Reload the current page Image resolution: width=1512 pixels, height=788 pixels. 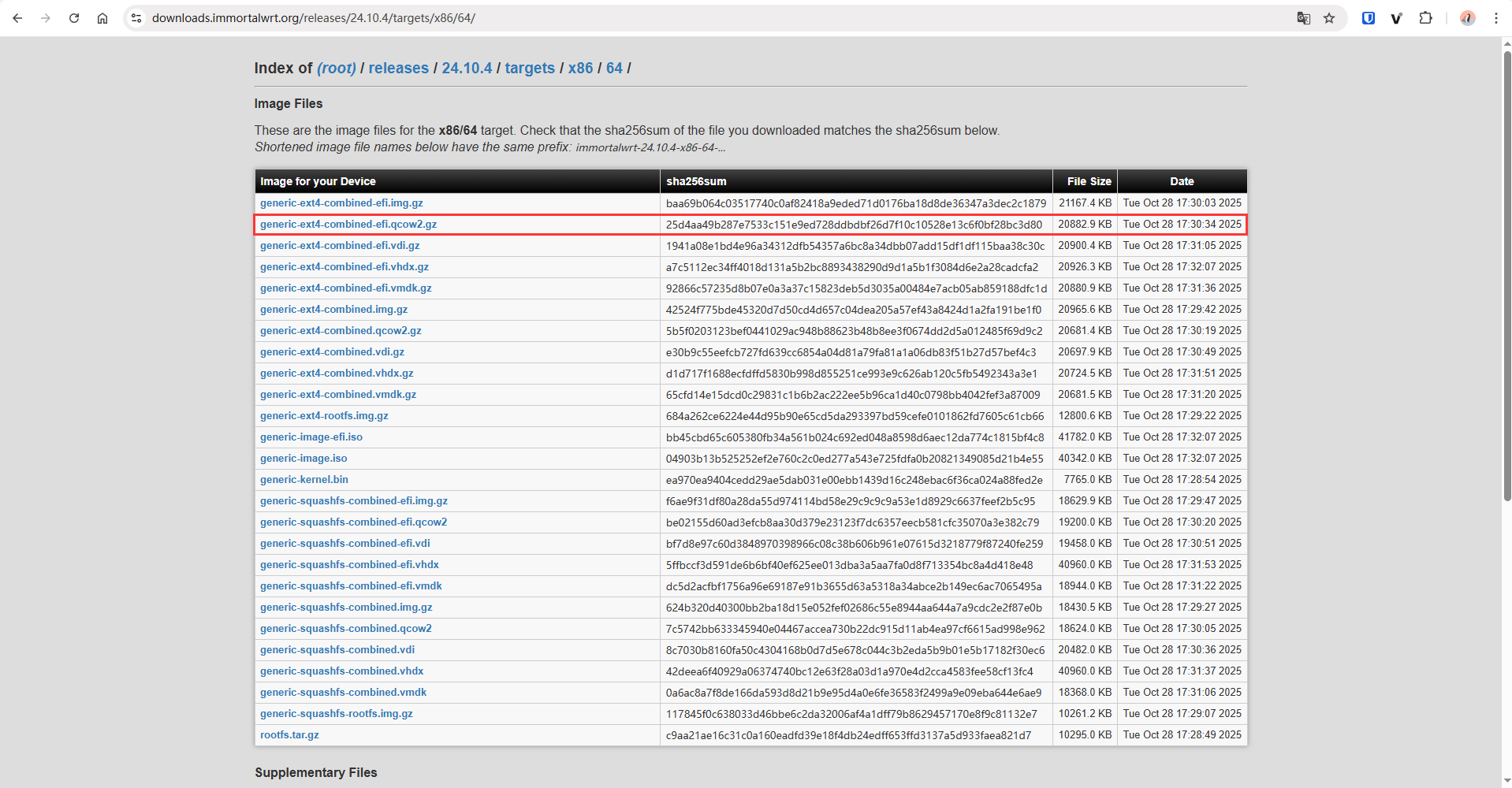tap(74, 18)
